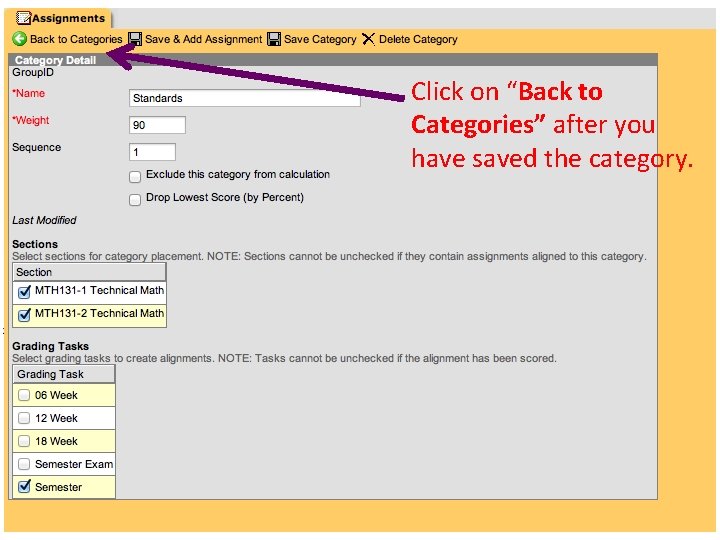This screenshot has height=540, width=720.
Task: Uncheck MTH131-1 Technical Math section
Action: click(24, 292)
